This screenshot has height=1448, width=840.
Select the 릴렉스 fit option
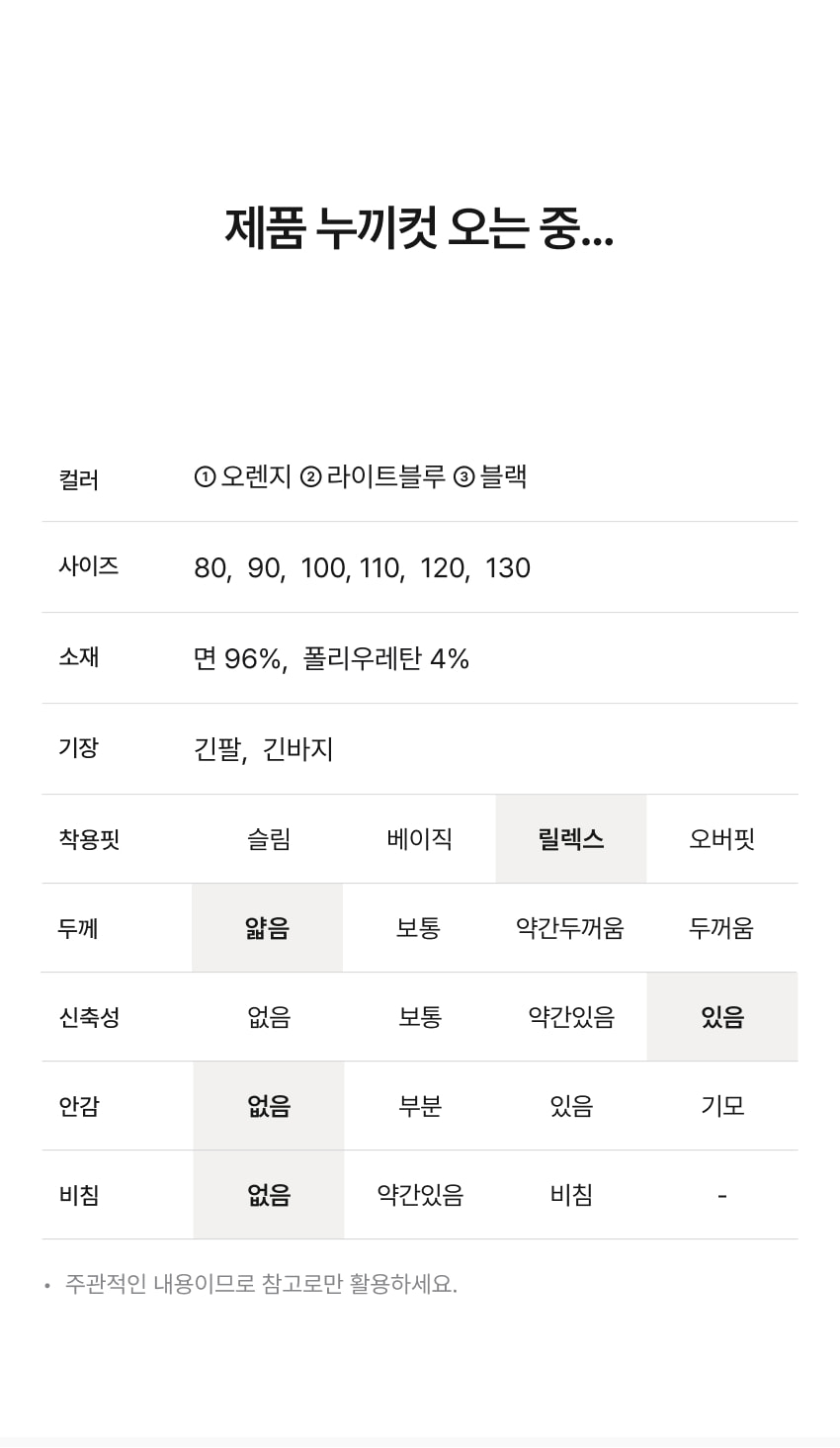(571, 839)
